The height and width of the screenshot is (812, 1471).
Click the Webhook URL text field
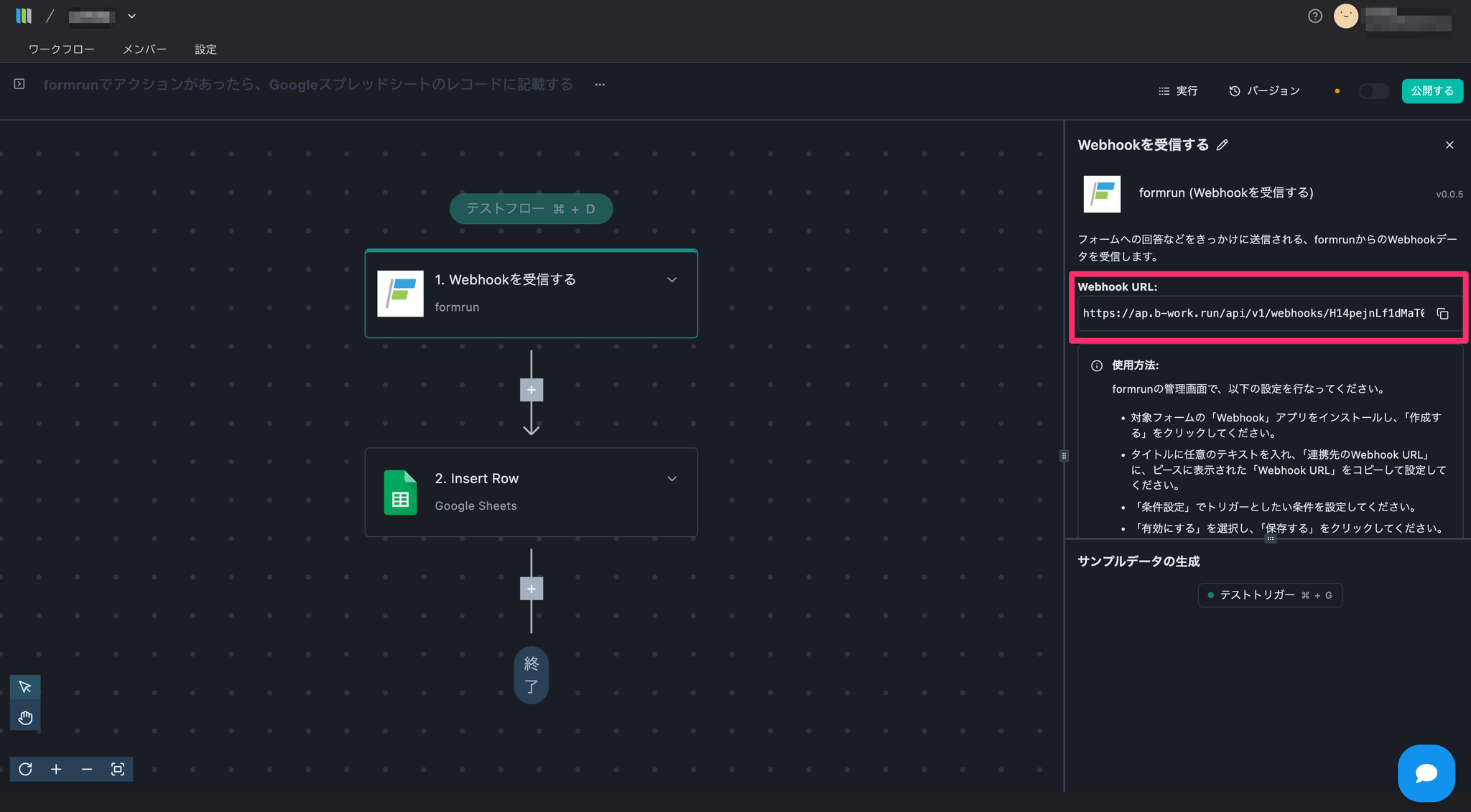tap(1253, 314)
